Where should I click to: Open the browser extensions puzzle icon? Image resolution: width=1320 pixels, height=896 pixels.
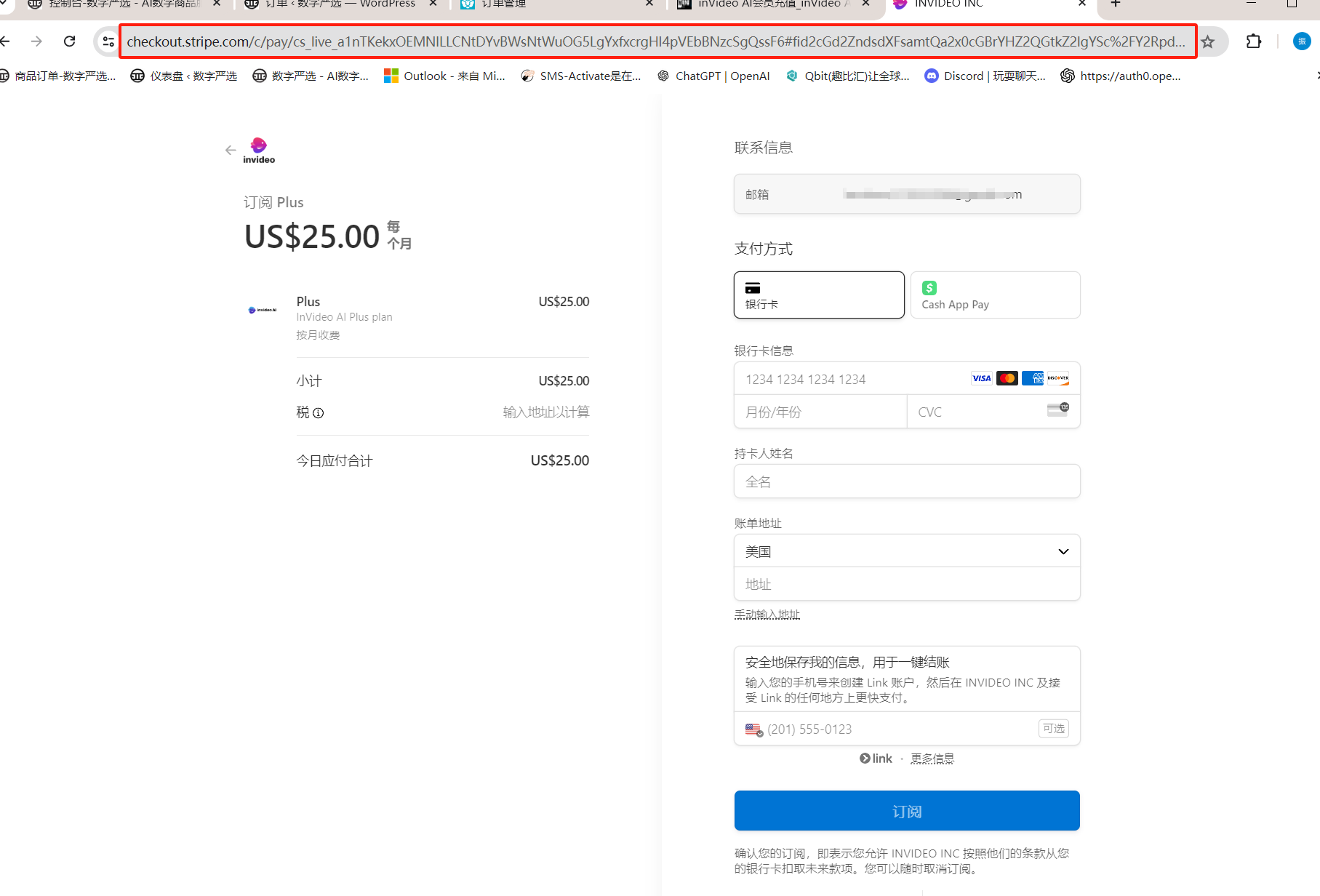tap(1254, 41)
